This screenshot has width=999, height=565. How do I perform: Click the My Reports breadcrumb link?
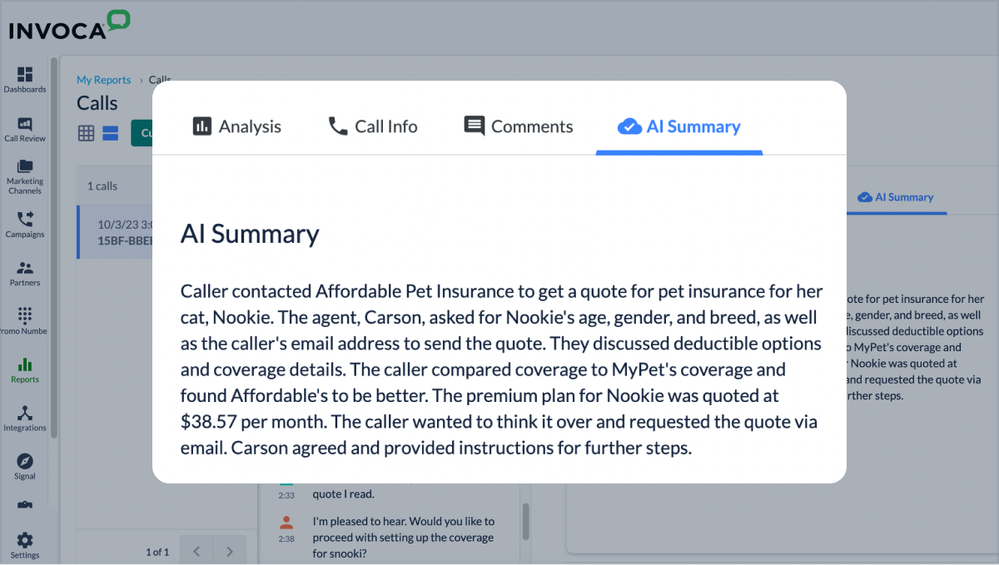104,80
